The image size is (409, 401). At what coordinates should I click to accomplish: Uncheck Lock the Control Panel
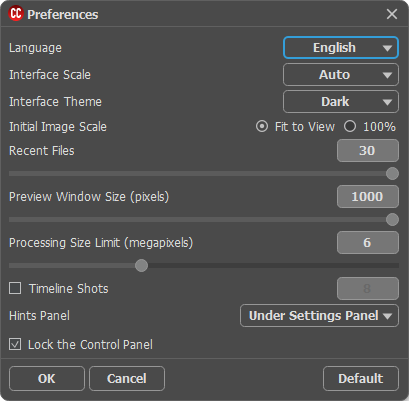click(x=15, y=344)
